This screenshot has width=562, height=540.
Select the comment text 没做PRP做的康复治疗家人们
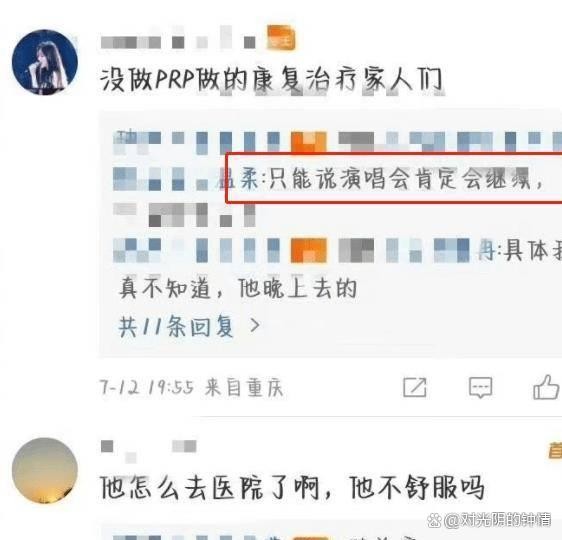(271, 79)
